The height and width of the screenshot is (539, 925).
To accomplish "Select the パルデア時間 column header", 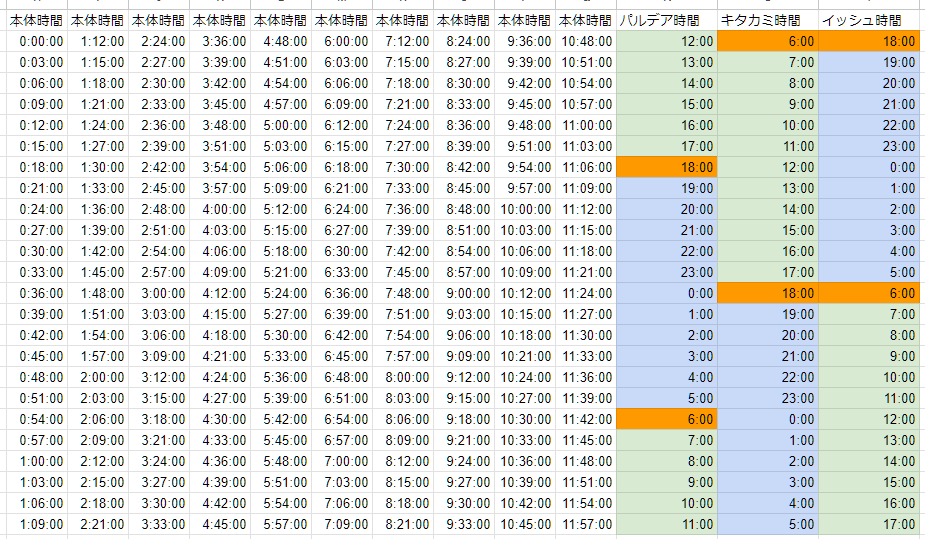I will pyautogui.click(x=667, y=21).
